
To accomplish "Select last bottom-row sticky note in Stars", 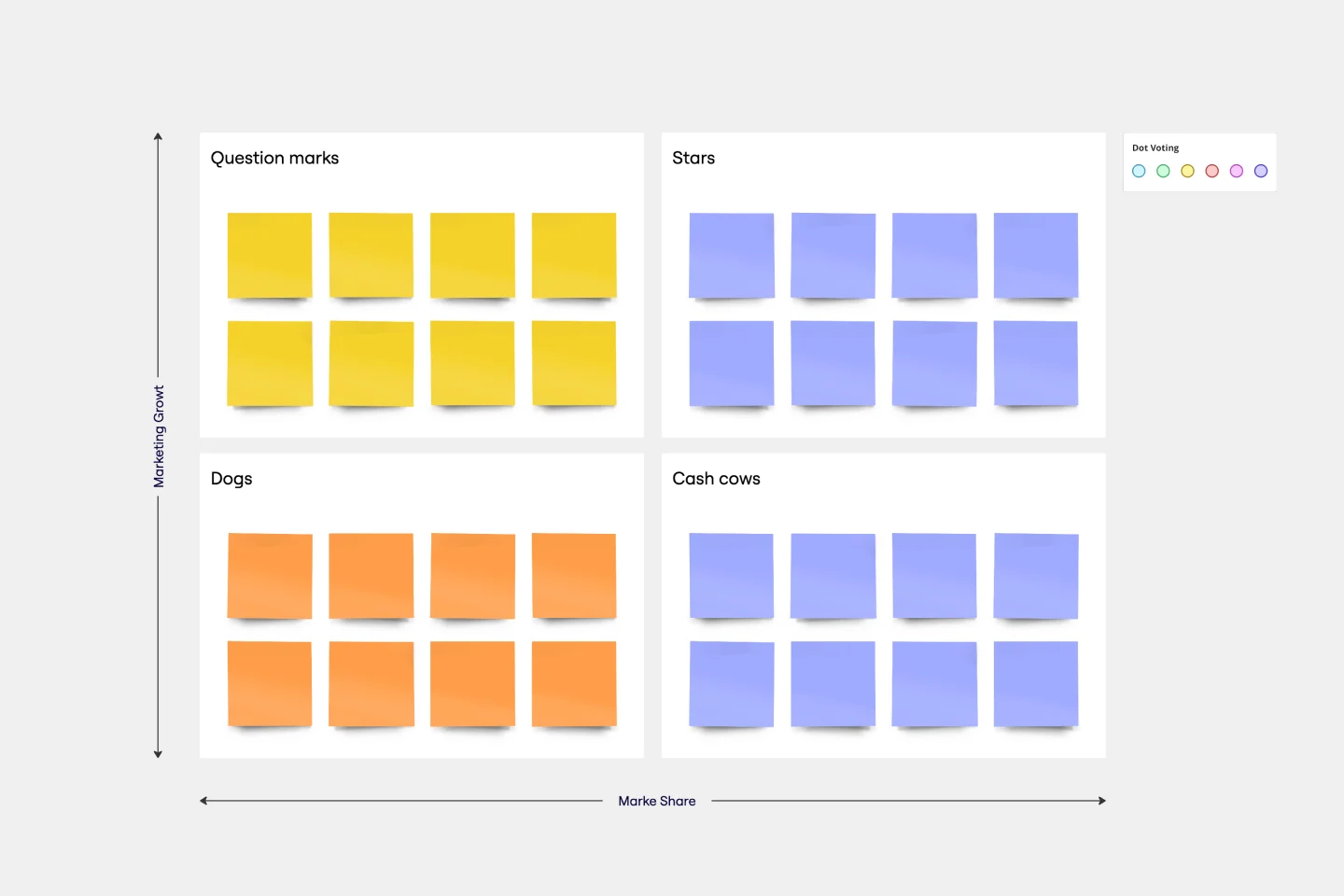I will tap(1036, 364).
